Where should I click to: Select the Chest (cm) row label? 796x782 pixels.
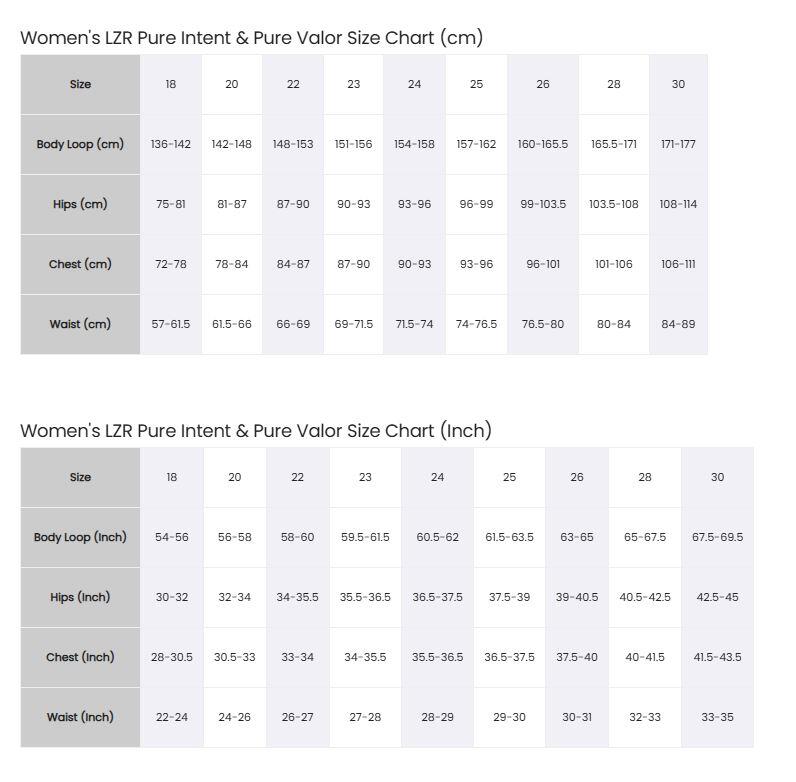(x=80, y=264)
